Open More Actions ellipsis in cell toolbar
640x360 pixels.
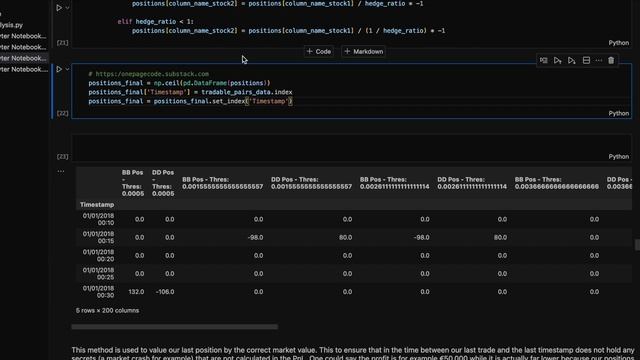coord(599,60)
